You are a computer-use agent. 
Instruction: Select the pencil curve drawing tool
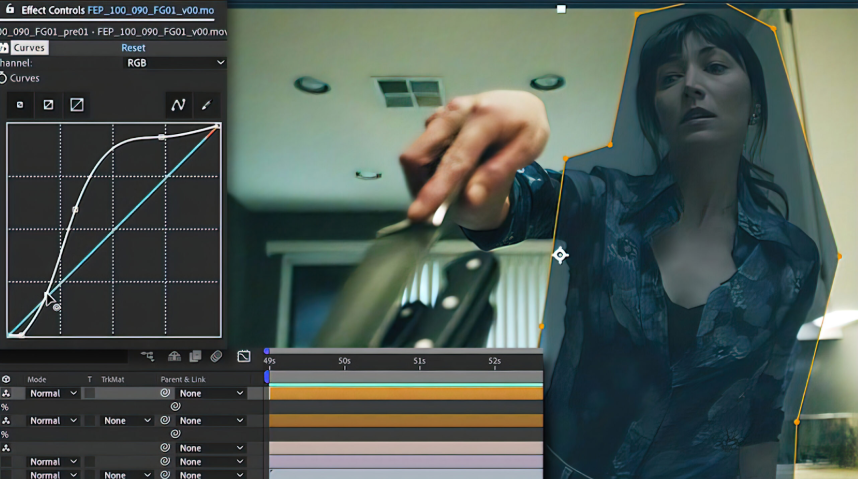tap(206, 104)
